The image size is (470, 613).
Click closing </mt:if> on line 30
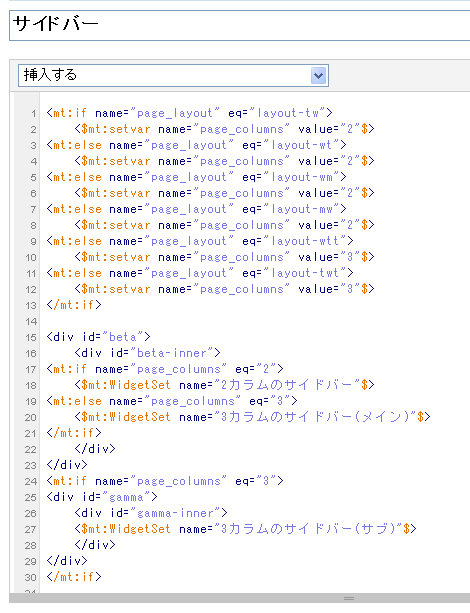tap(74, 577)
